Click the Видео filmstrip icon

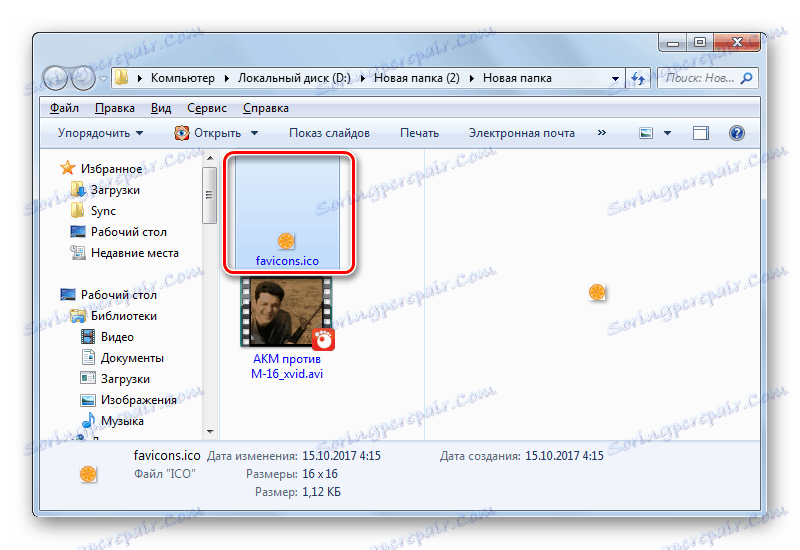88,337
